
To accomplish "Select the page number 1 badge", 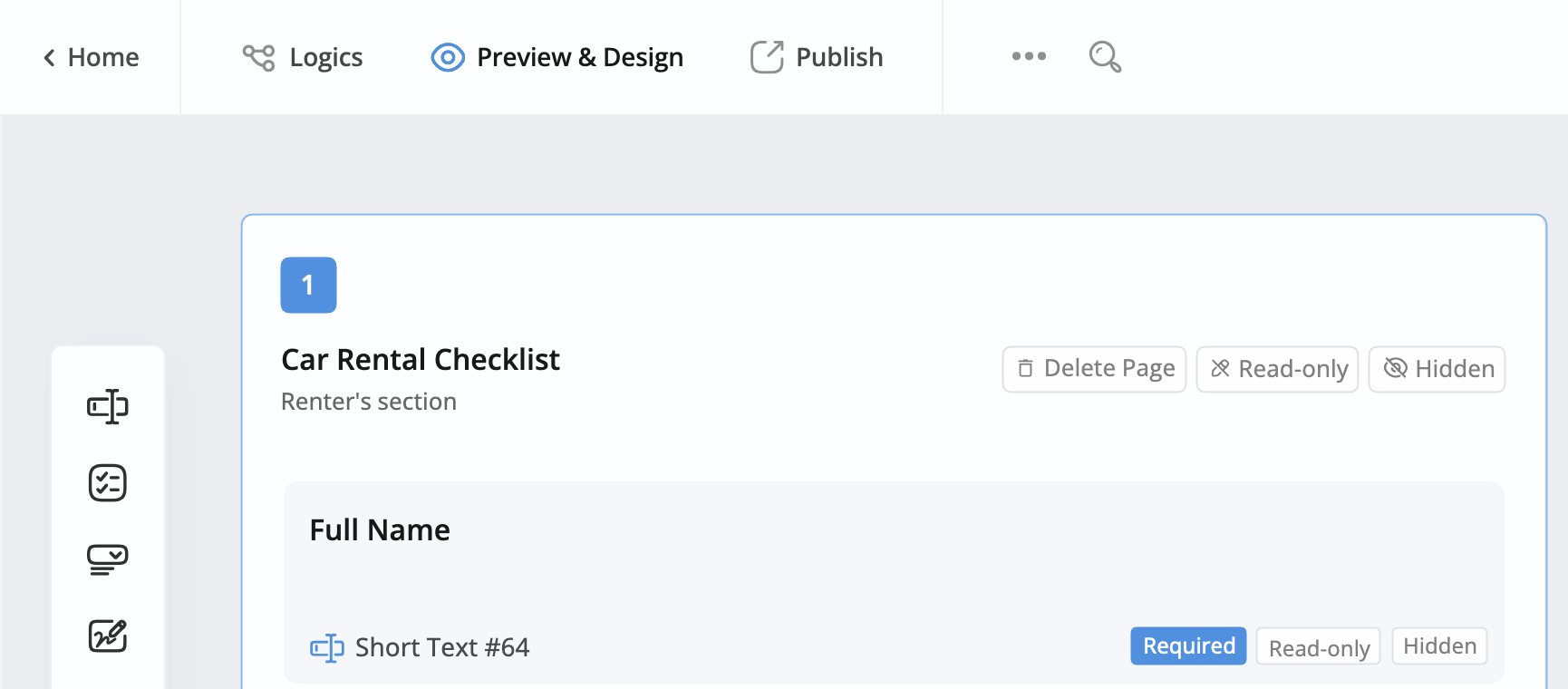I will click(x=308, y=285).
